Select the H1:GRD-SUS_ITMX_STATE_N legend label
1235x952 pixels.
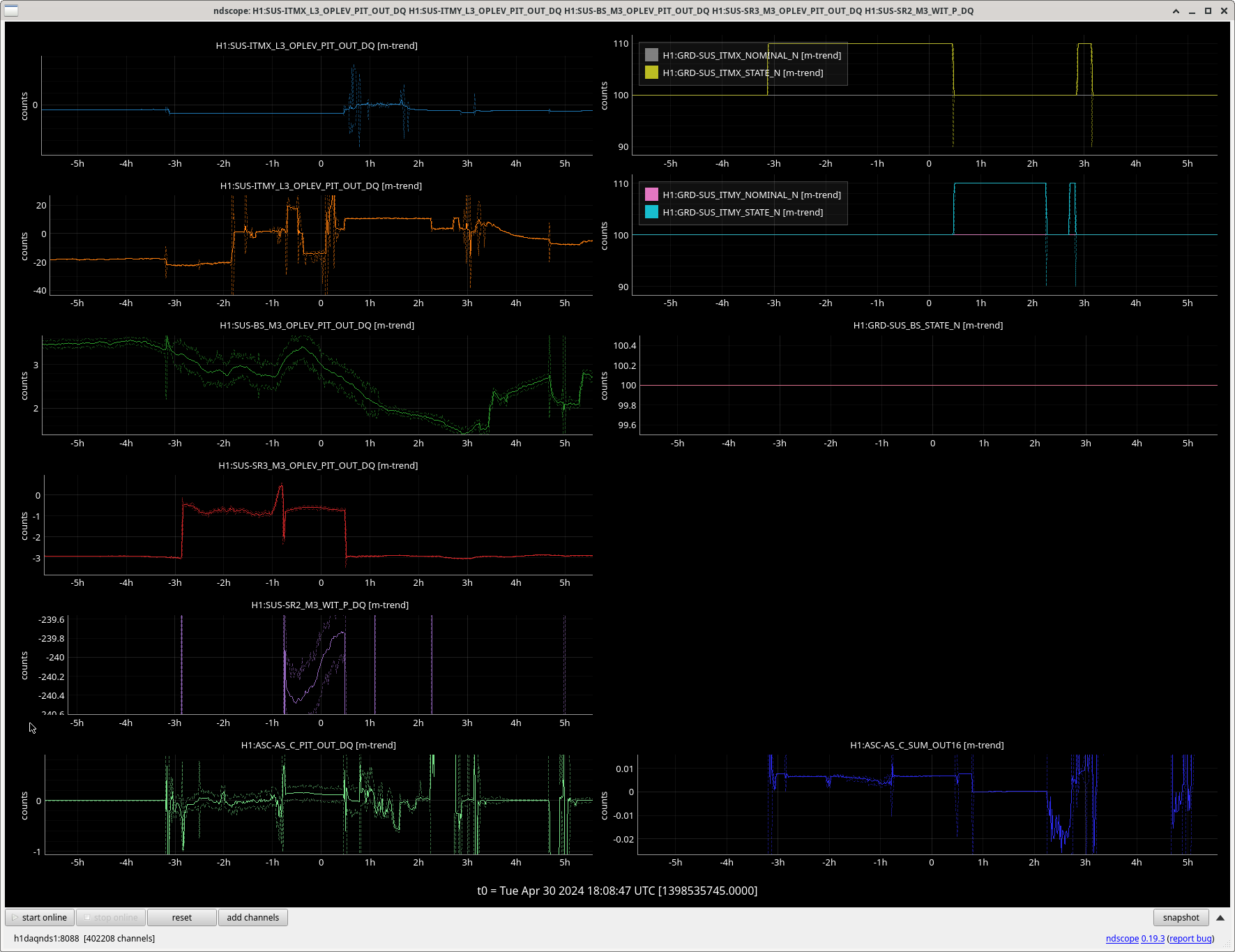tap(743, 73)
